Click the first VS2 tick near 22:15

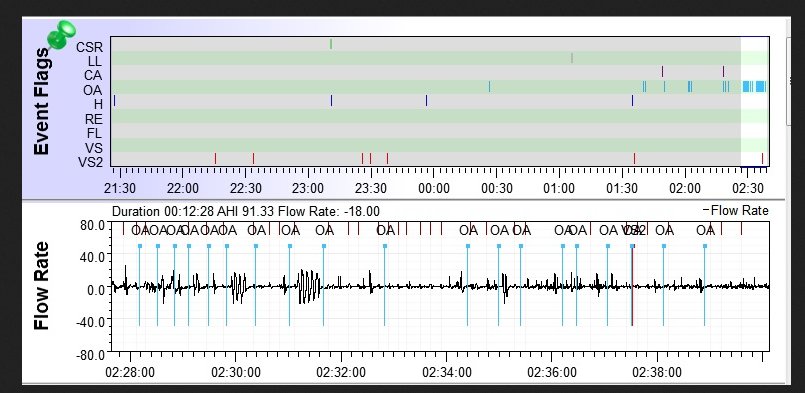coord(215,158)
